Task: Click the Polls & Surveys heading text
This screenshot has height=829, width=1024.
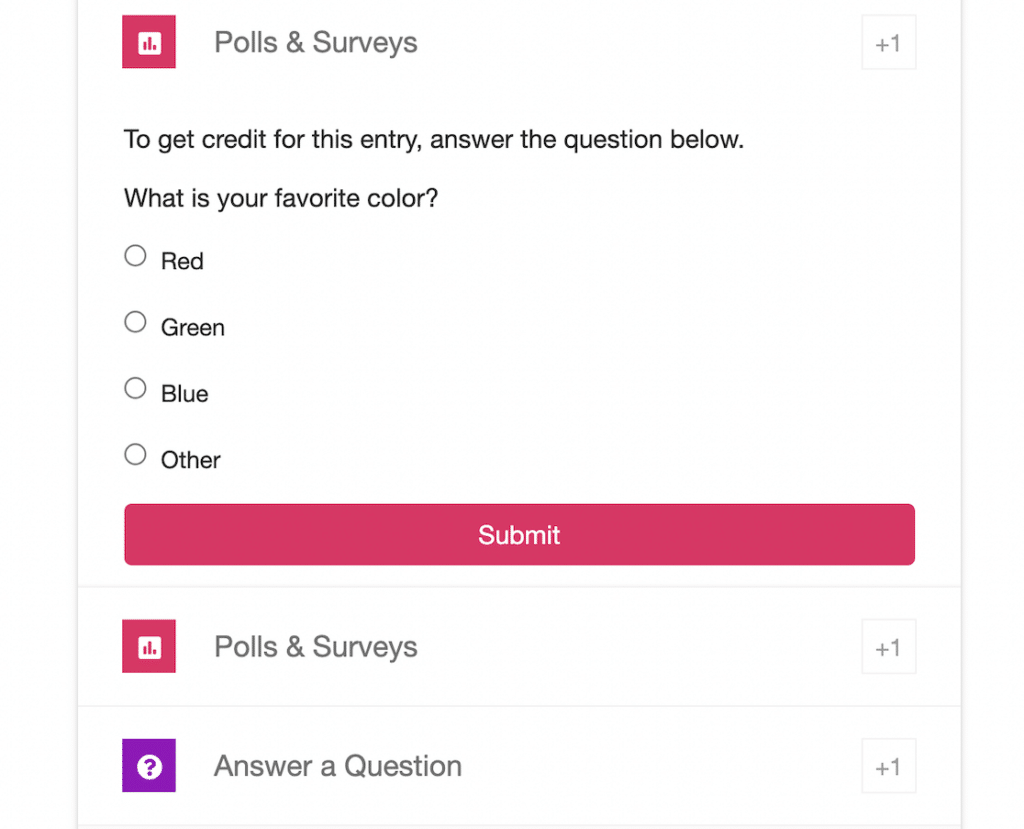Action: pos(315,42)
